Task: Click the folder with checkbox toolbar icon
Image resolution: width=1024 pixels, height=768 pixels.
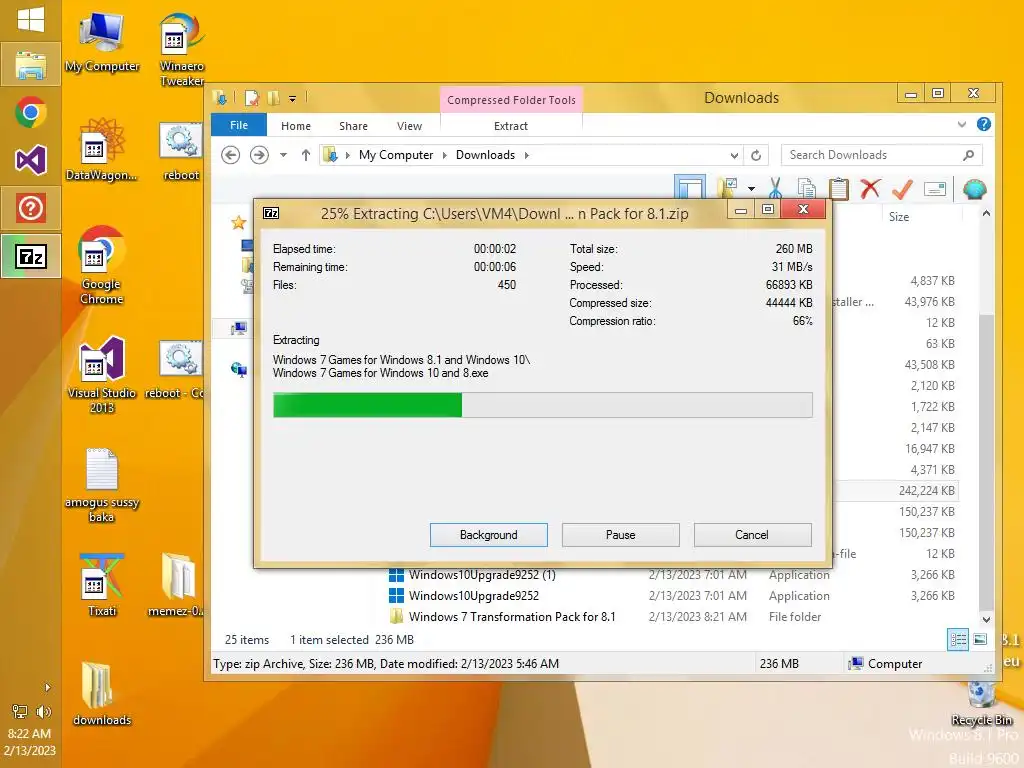Action: point(728,188)
